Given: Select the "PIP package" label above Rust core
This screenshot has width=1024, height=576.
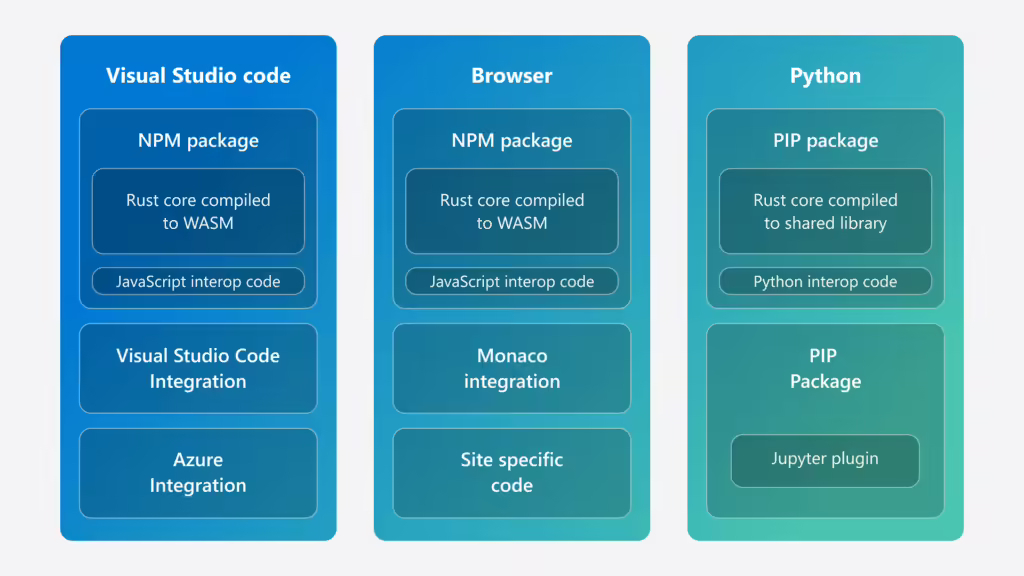Looking at the screenshot, I should tap(825, 140).
